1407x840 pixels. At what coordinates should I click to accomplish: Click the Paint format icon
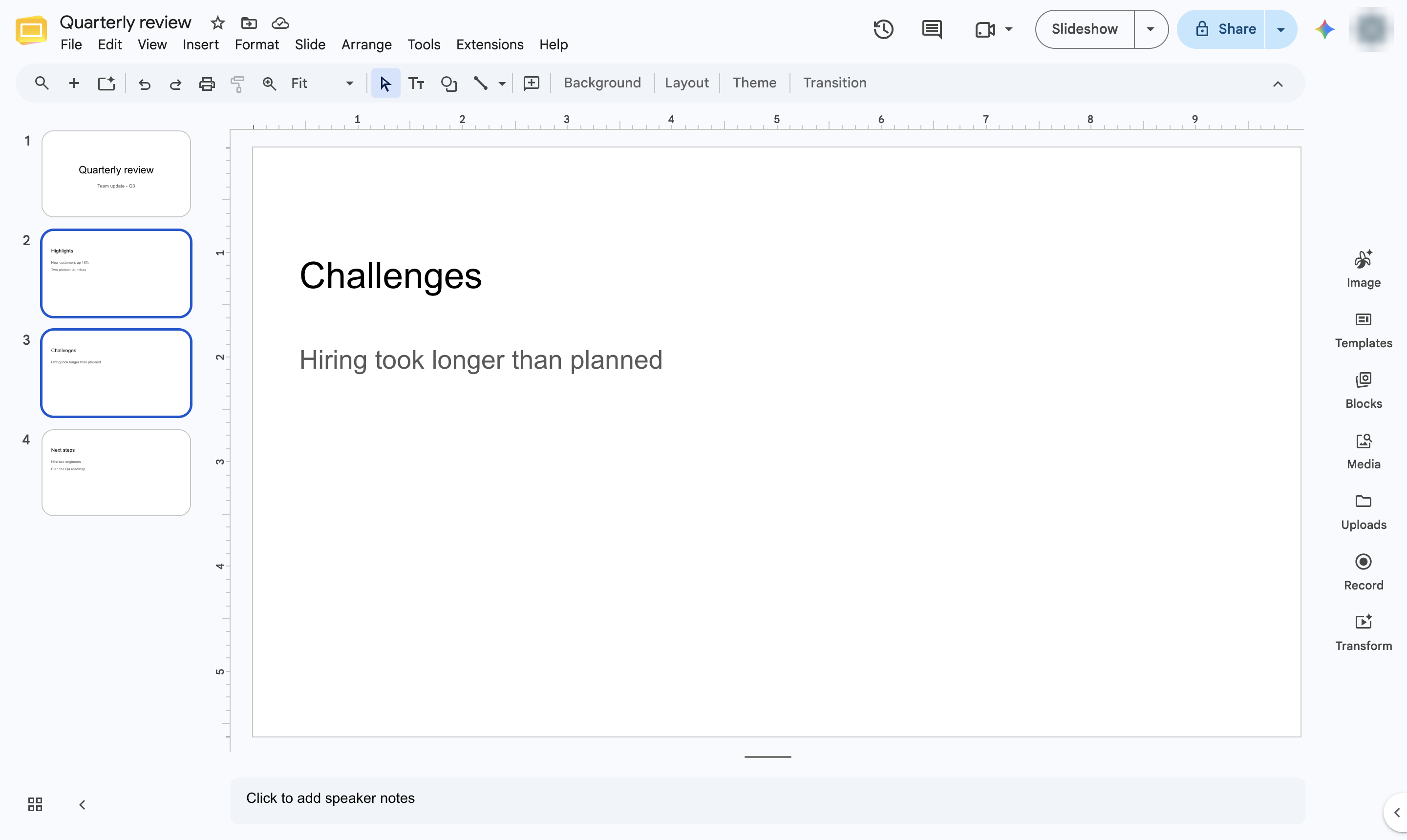click(238, 83)
